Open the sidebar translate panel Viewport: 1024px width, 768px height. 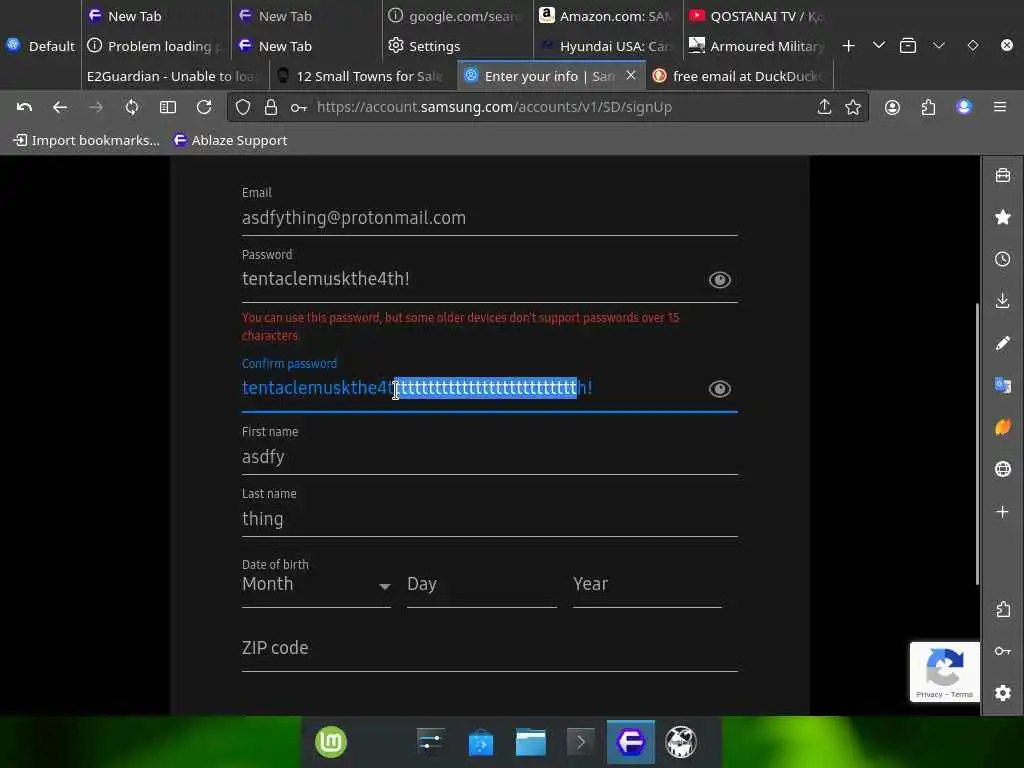click(x=1003, y=385)
